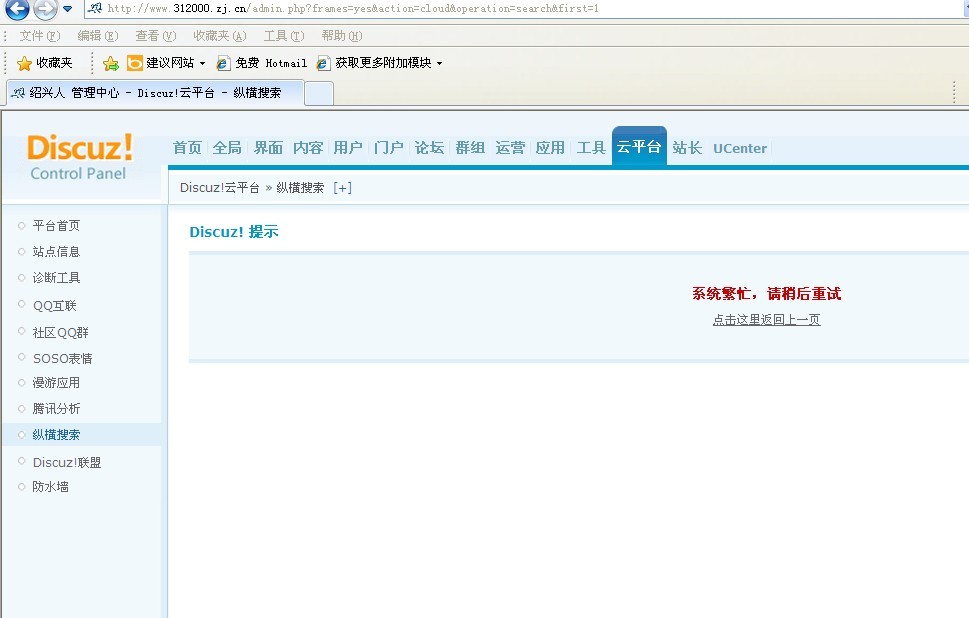Go to the 运营 admin tab
This screenshot has width=969, height=618.
(510, 148)
